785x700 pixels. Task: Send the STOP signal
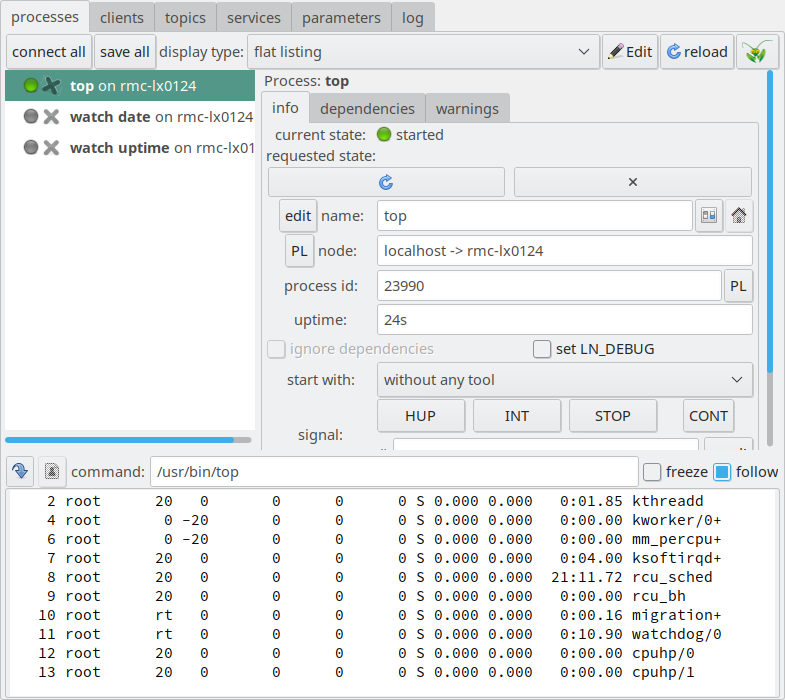[613, 416]
